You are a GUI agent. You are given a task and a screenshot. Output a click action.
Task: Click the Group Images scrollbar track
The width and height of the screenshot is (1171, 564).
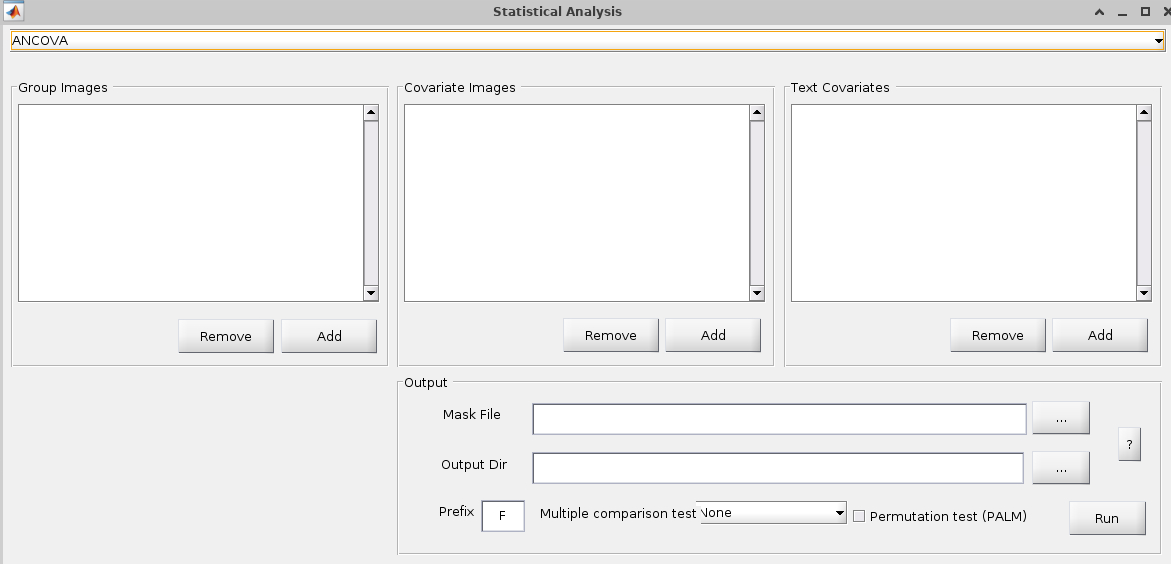click(x=371, y=203)
